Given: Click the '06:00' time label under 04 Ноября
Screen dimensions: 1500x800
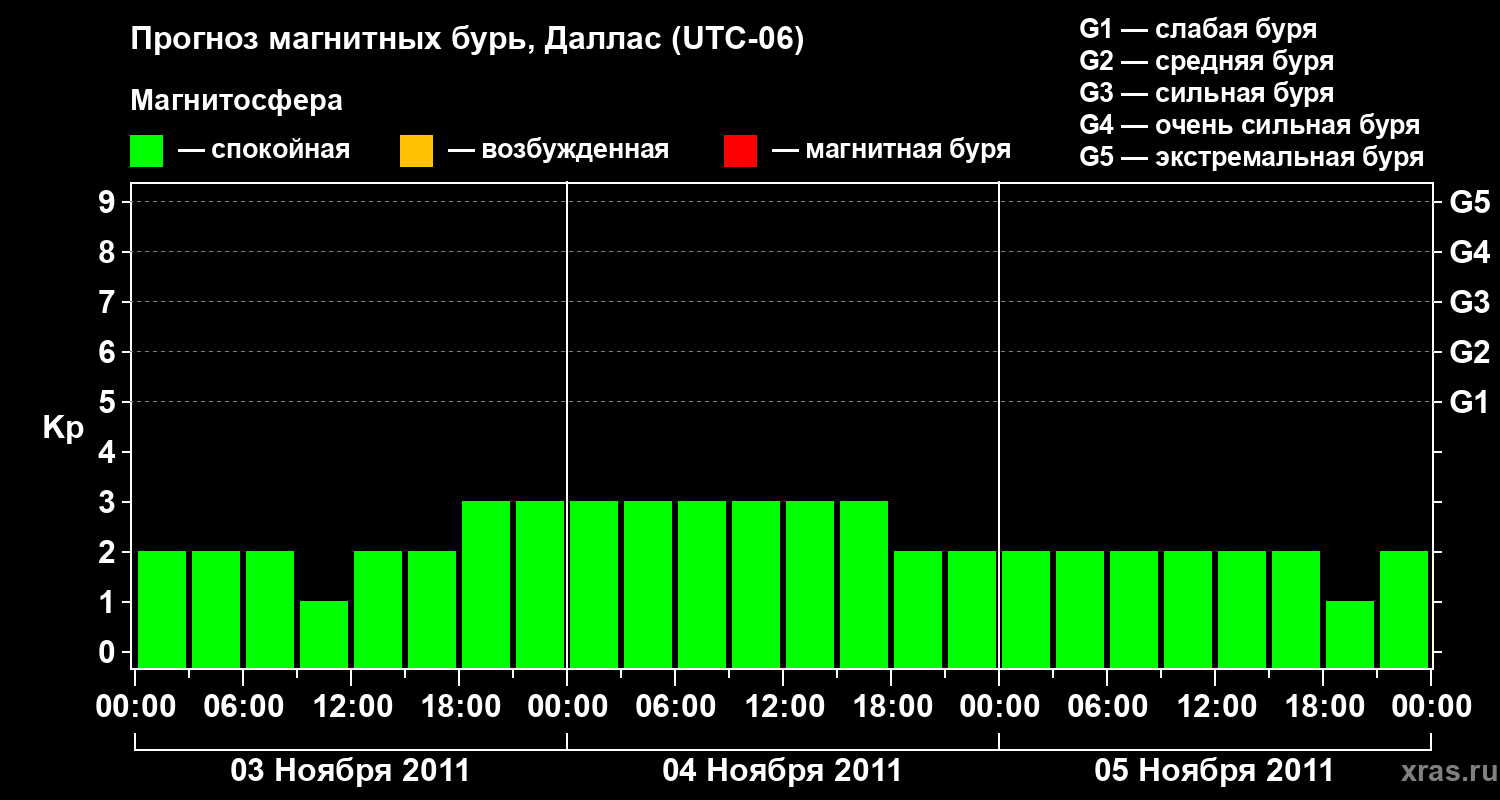Looking at the screenshot, I should 675,707.
